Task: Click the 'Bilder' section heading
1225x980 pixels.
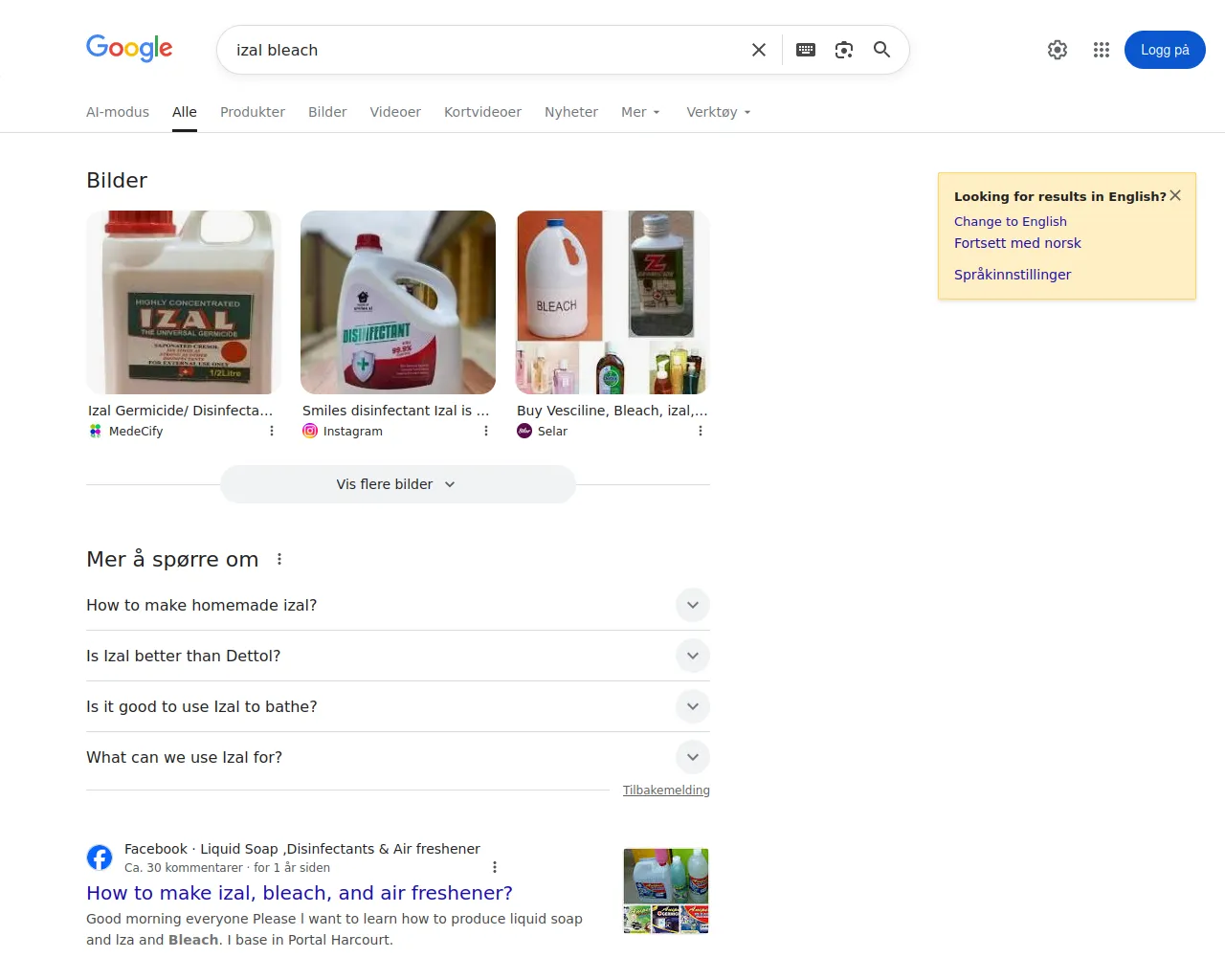Action: 117,180
